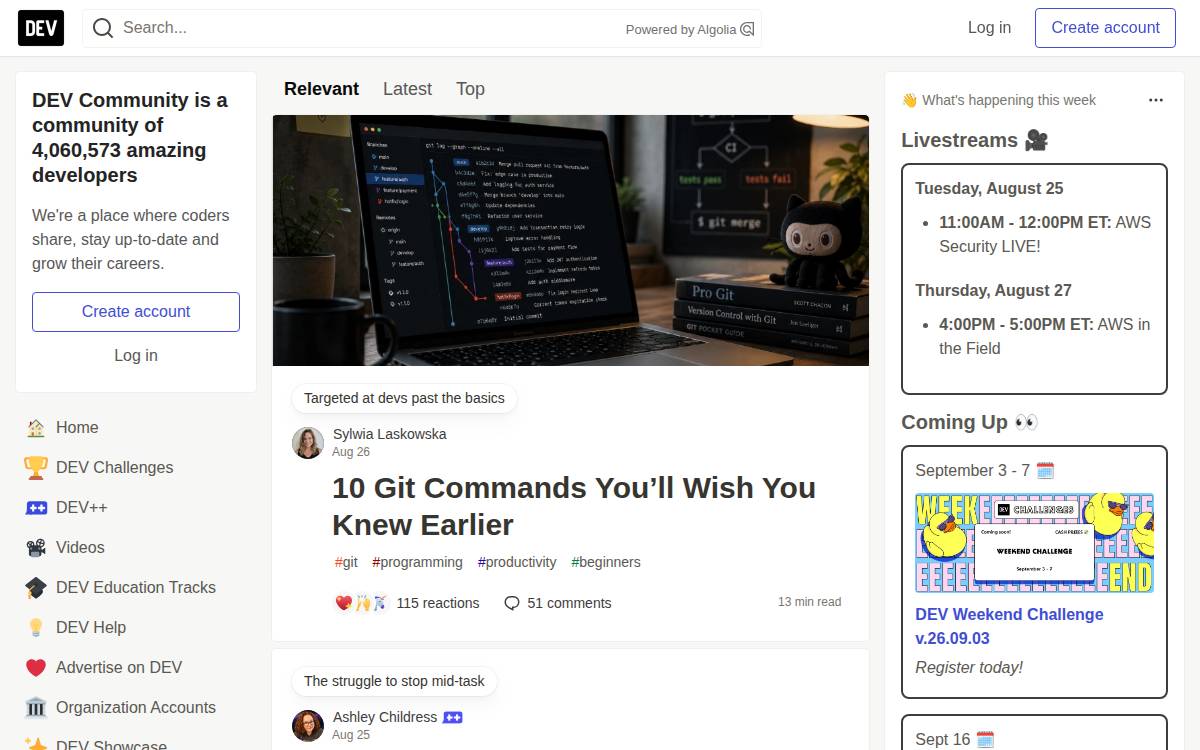Open DEV Help in the sidebar
The width and height of the screenshot is (1200, 750).
click(x=136, y=628)
